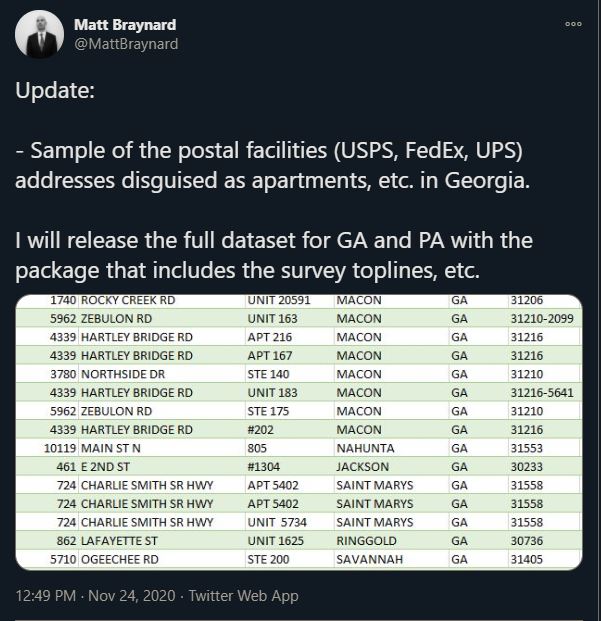Click the sentence about full dataset for GA and PA
This screenshot has width=601, height=621.
coord(274,255)
